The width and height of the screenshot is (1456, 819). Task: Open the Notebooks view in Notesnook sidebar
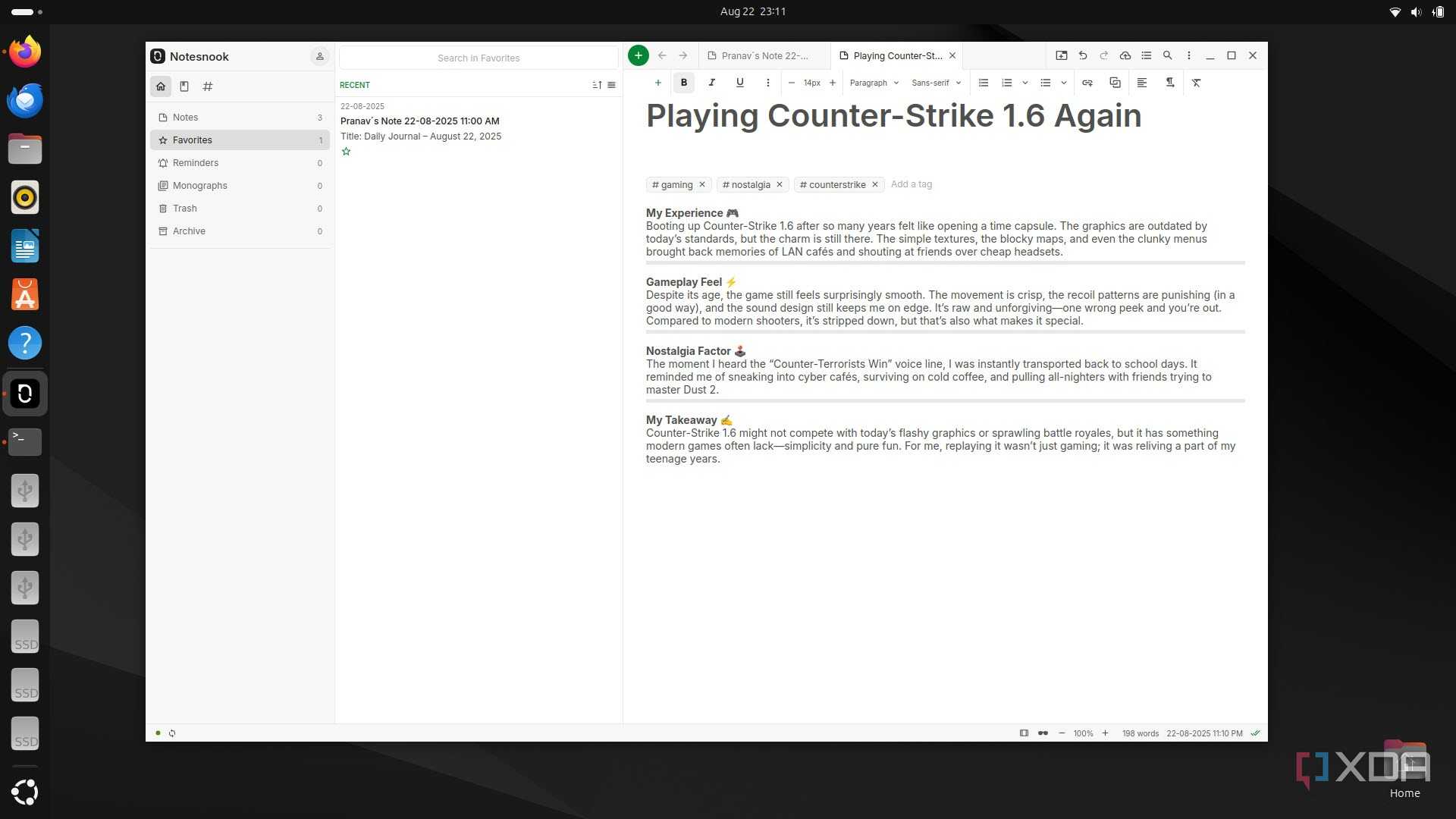[184, 86]
